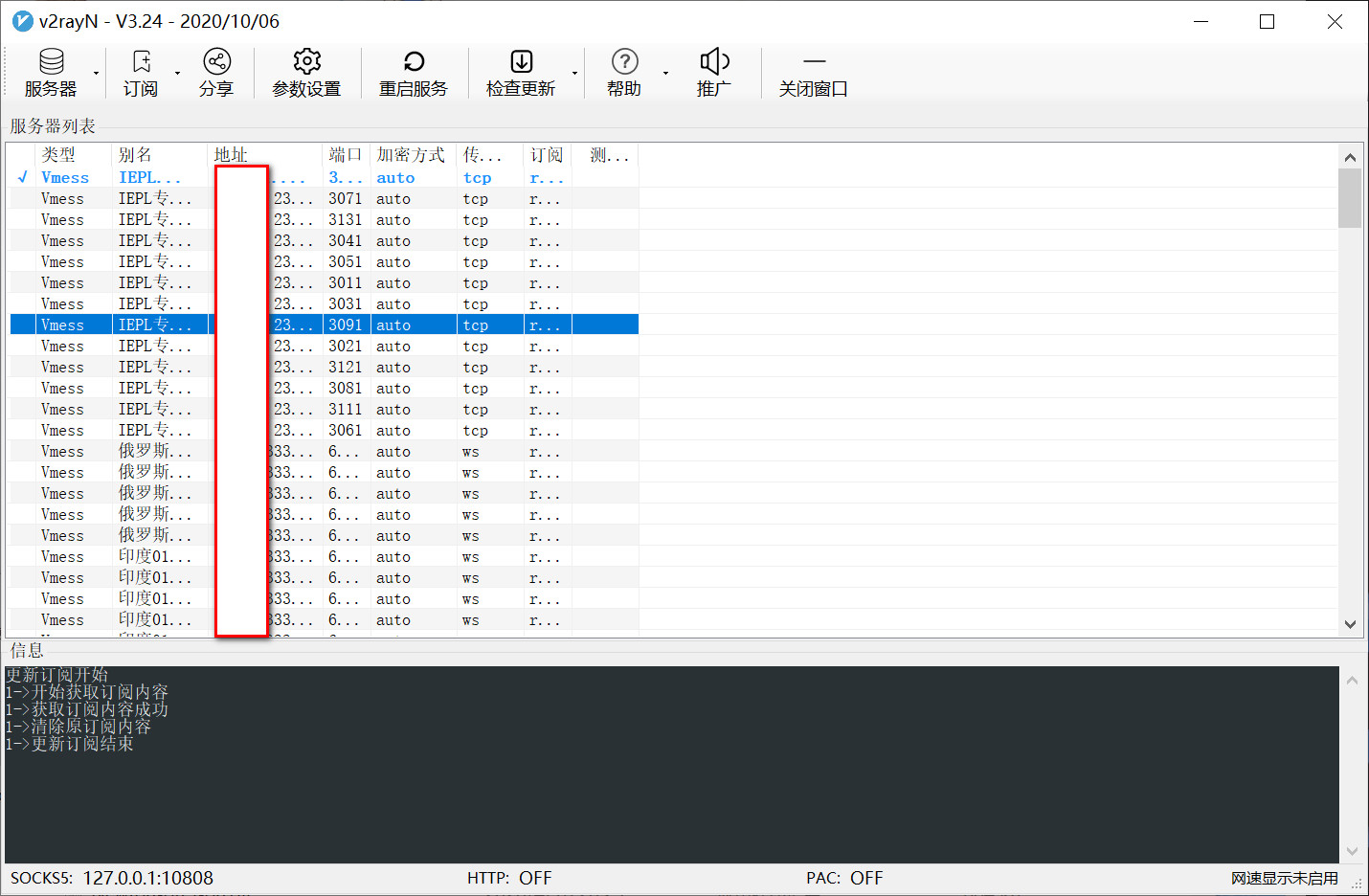Select server row with port 3131
The width and height of the screenshot is (1369, 896).
[x=325, y=220]
